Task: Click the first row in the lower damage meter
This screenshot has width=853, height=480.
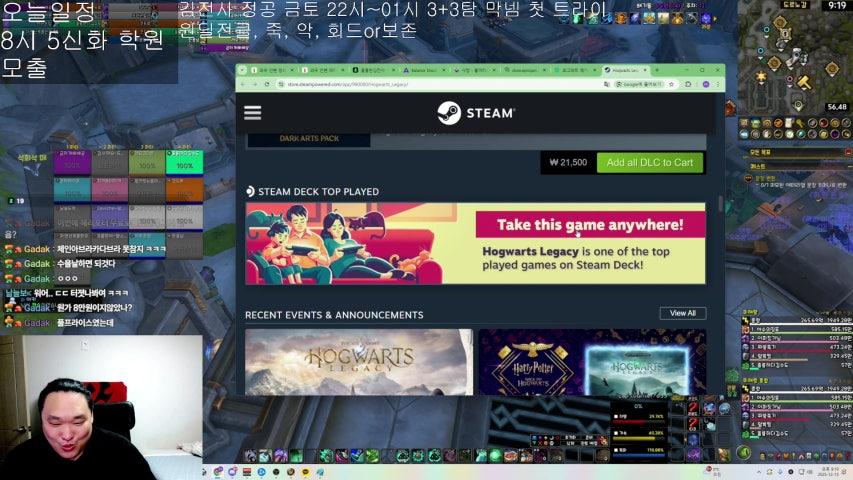Action: tap(797, 398)
